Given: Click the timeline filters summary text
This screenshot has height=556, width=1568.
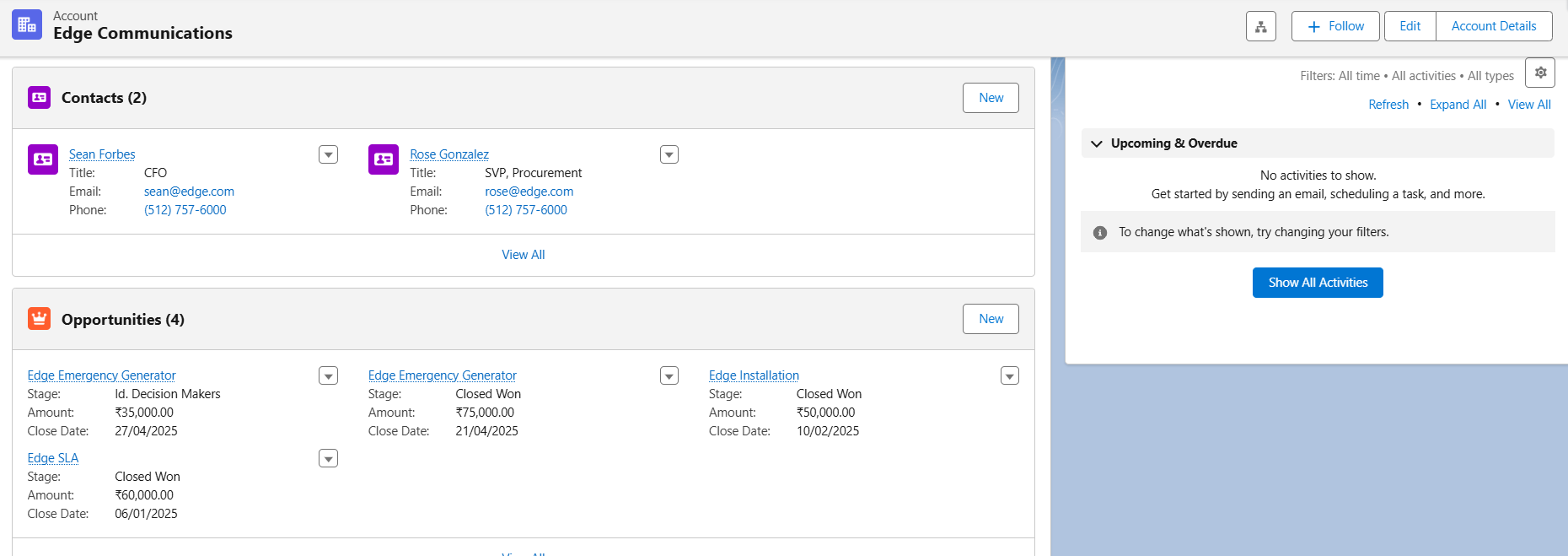Looking at the screenshot, I should pos(1407,76).
